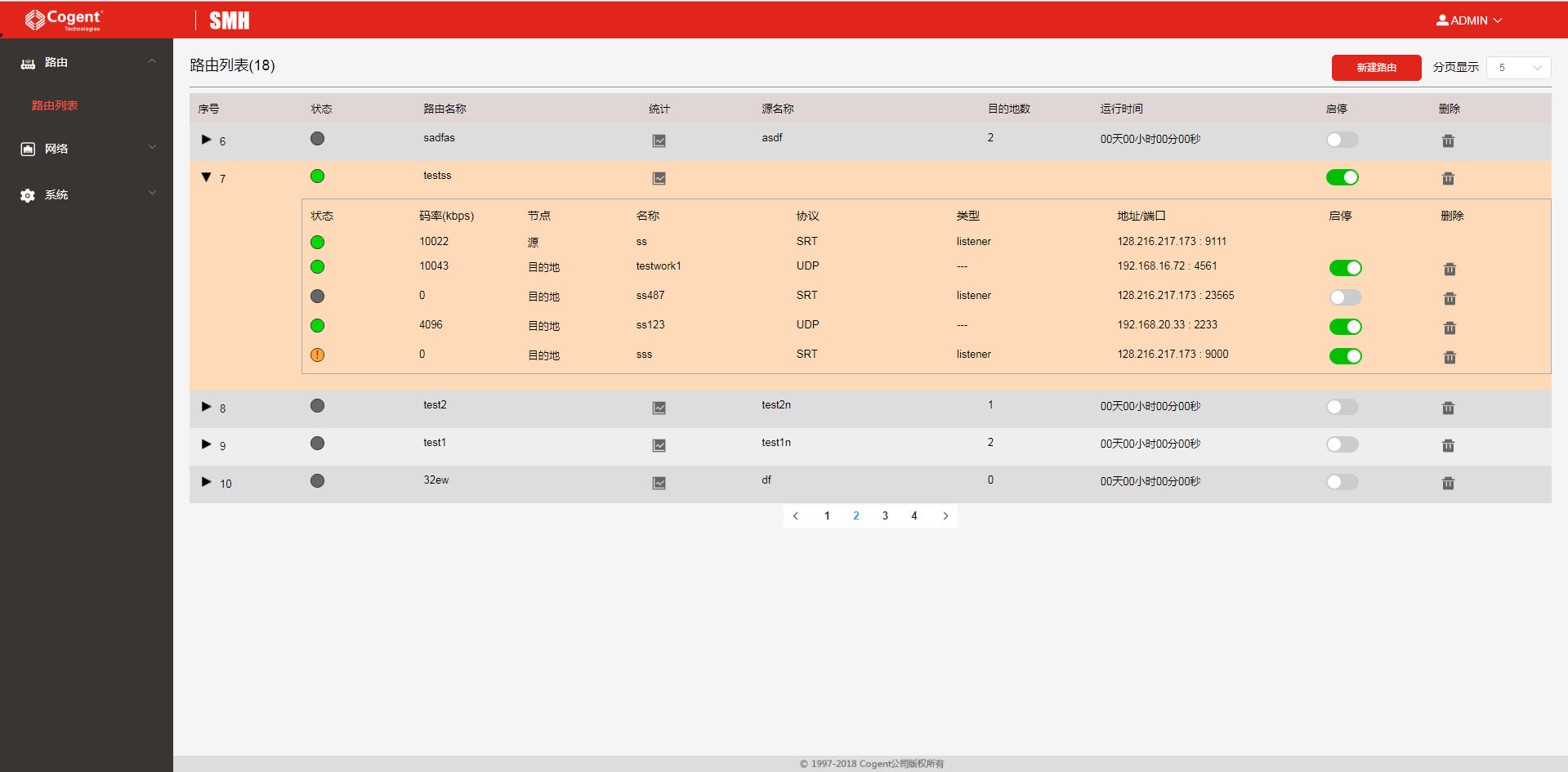Turn on ss487 destination switch
Viewport: 1568px width, 772px height.
tap(1345, 297)
